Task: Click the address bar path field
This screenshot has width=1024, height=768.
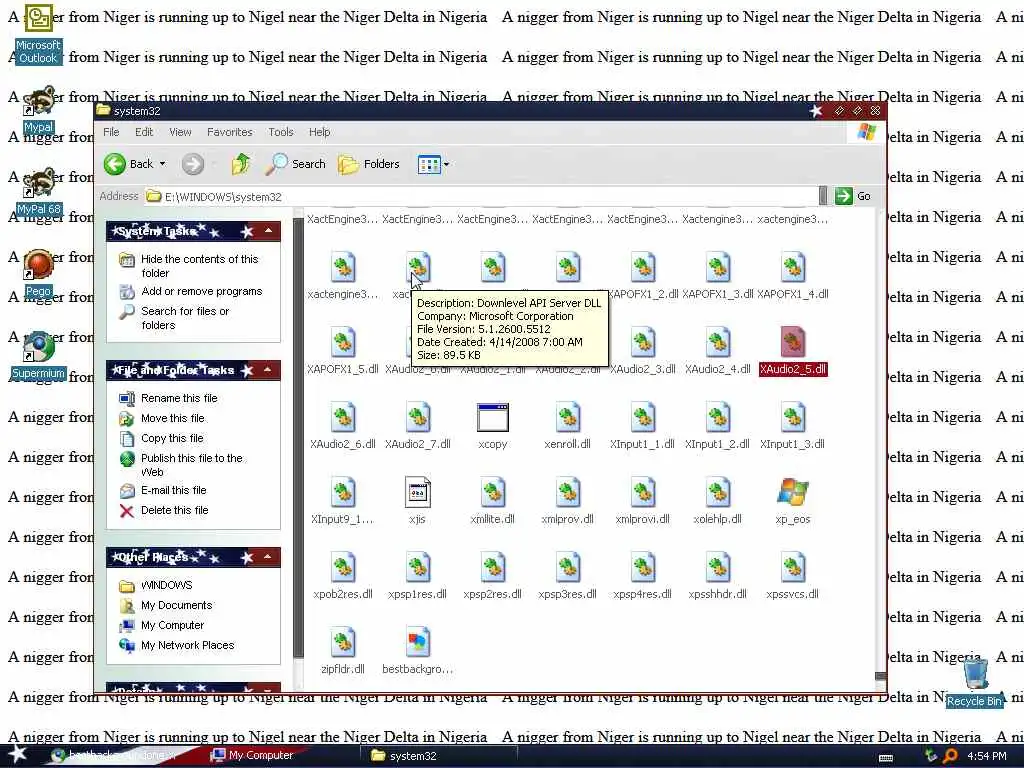Action: 480,196
